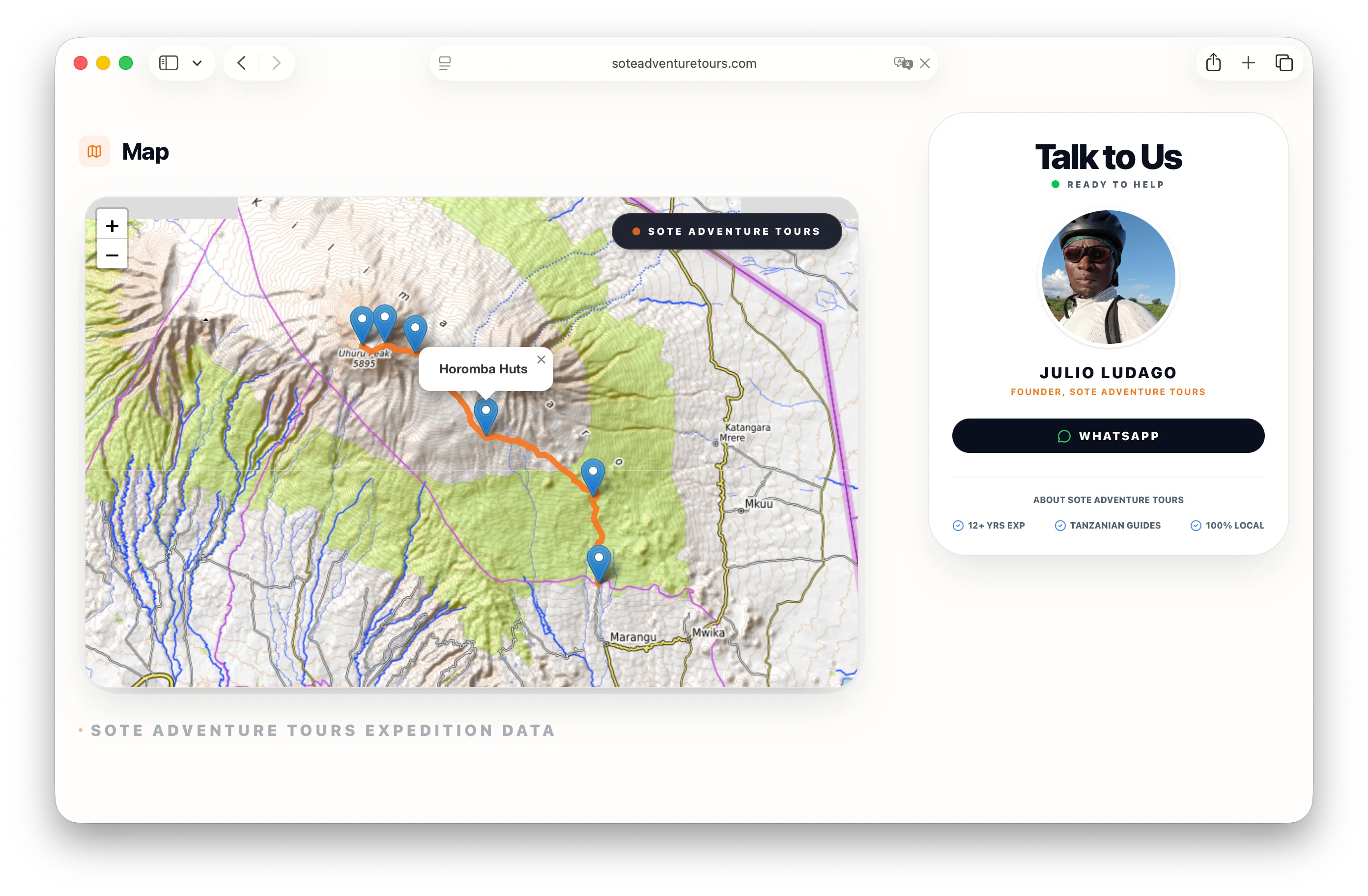Go forward to next page

click(277, 63)
